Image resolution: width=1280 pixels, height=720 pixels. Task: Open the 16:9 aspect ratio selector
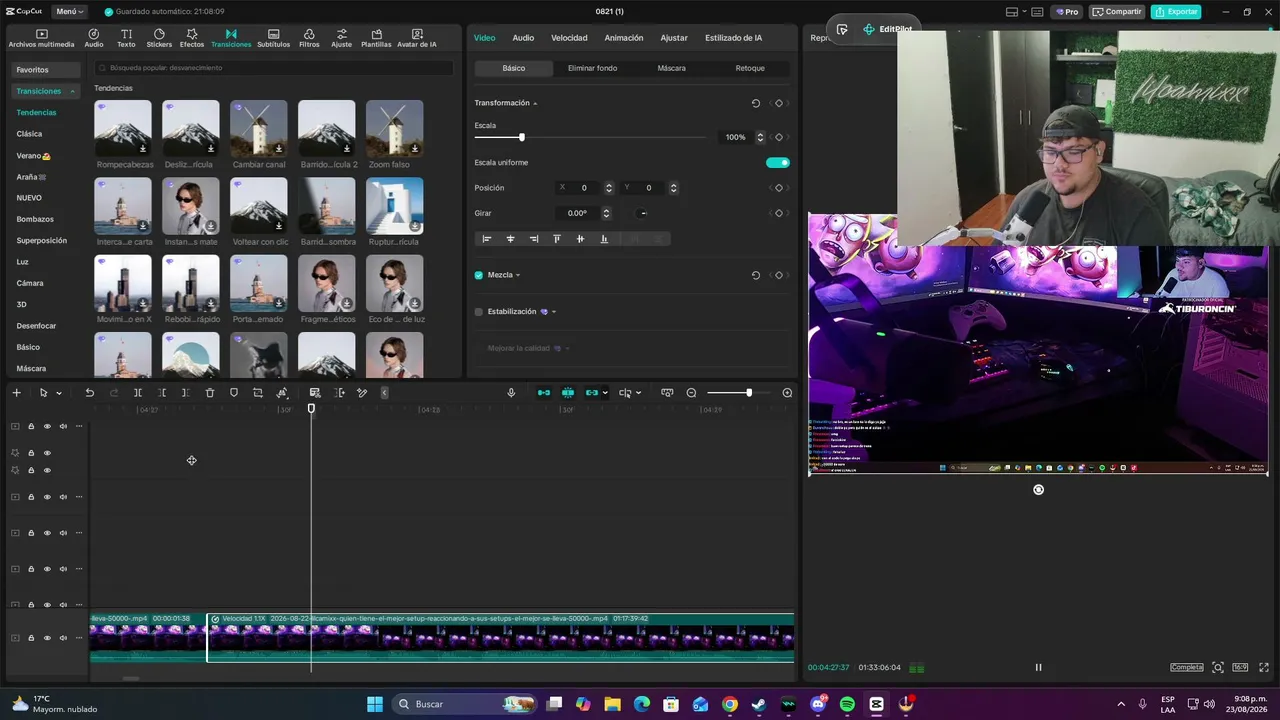pos(1240,667)
